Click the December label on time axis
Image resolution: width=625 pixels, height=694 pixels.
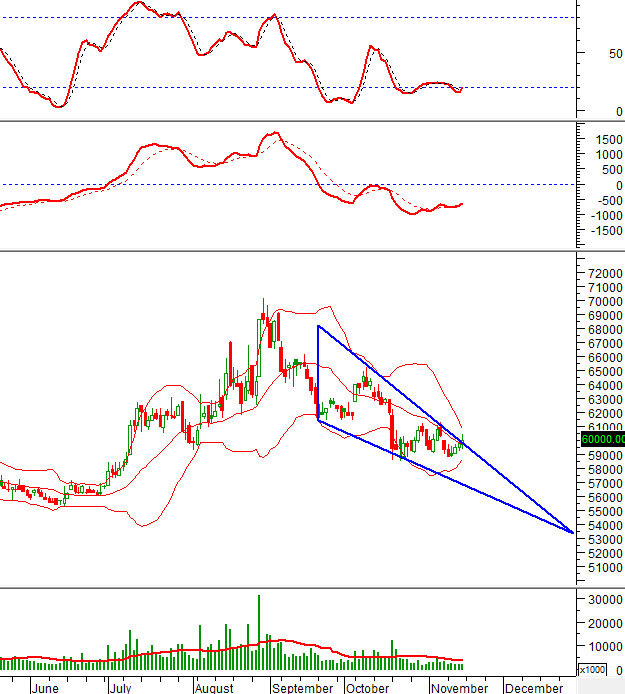pos(532,688)
